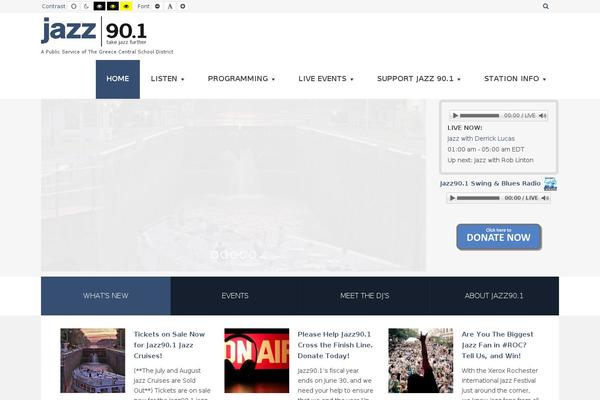
Task: Switch to the ABOUT JAZZ90.1 tab
Action: (494, 296)
